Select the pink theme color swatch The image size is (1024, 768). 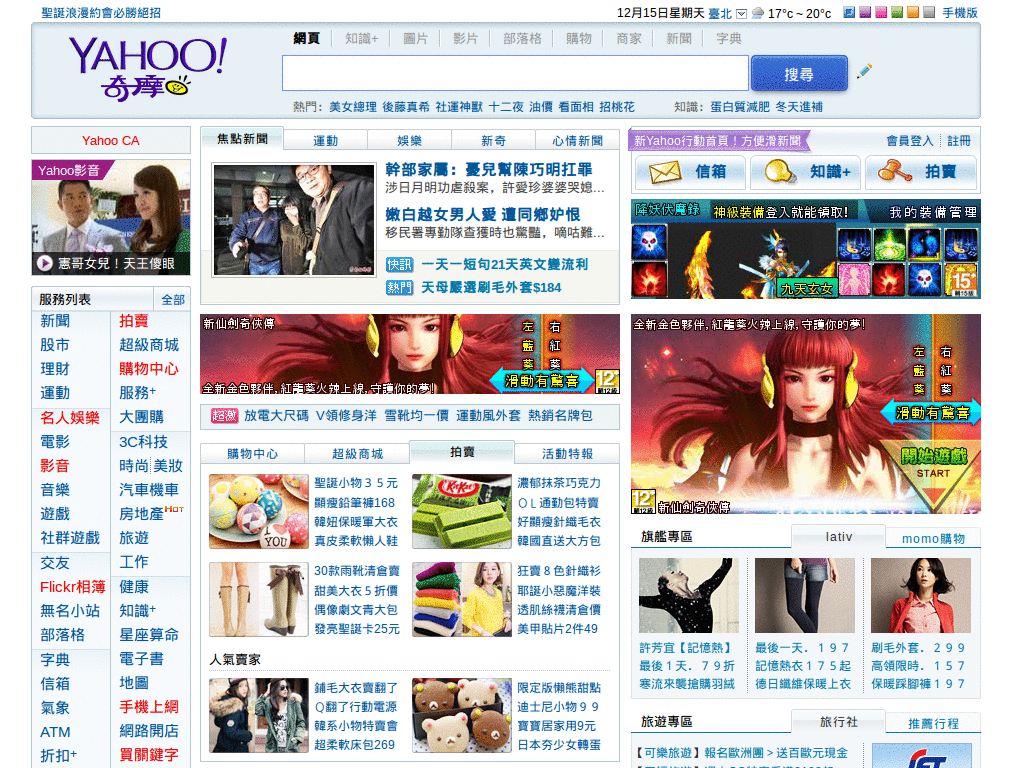click(881, 12)
